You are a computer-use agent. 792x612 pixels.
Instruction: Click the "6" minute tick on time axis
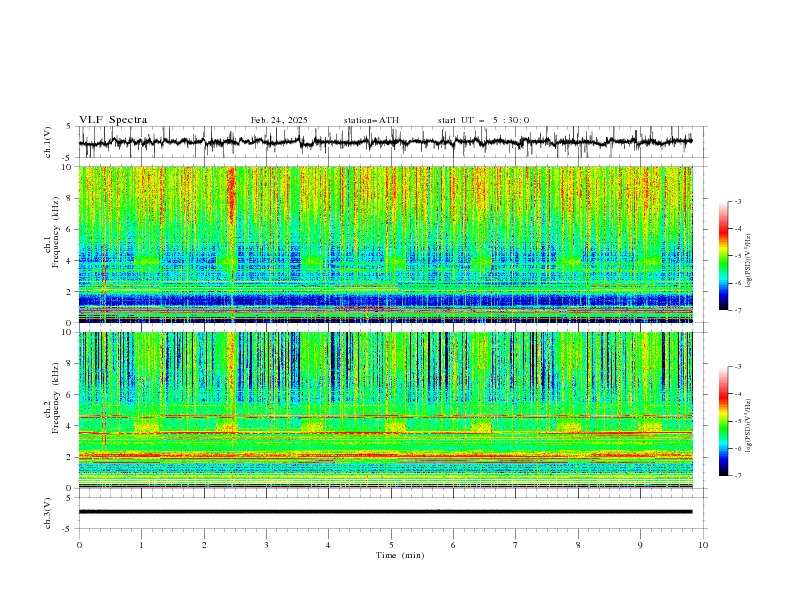pos(453,545)
